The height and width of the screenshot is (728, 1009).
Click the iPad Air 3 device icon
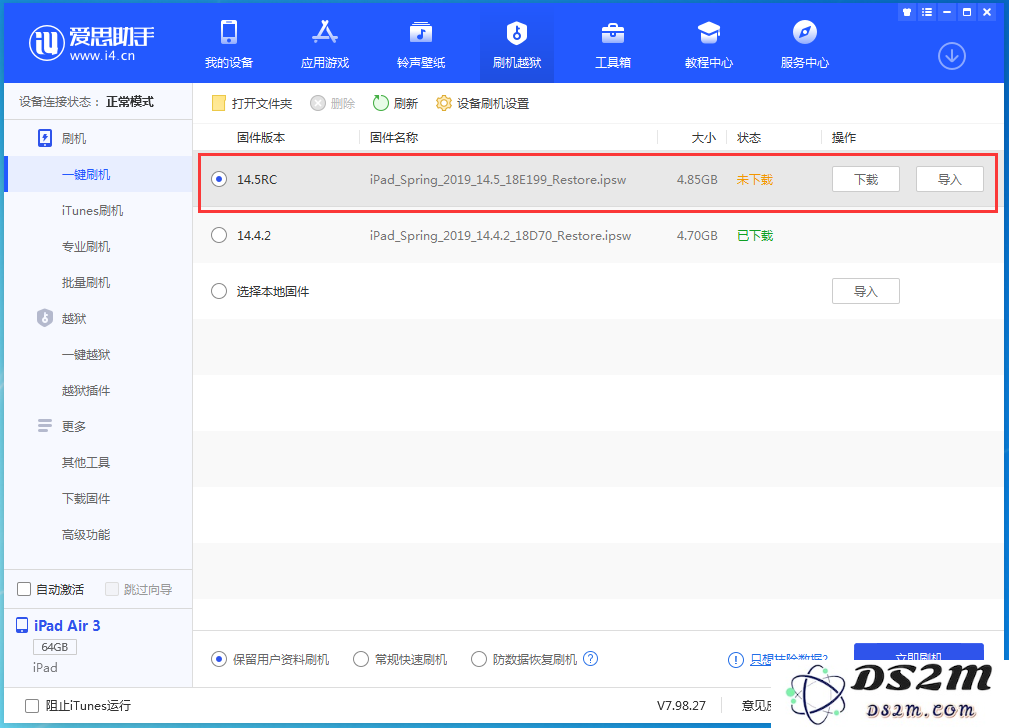pos(22,625)
